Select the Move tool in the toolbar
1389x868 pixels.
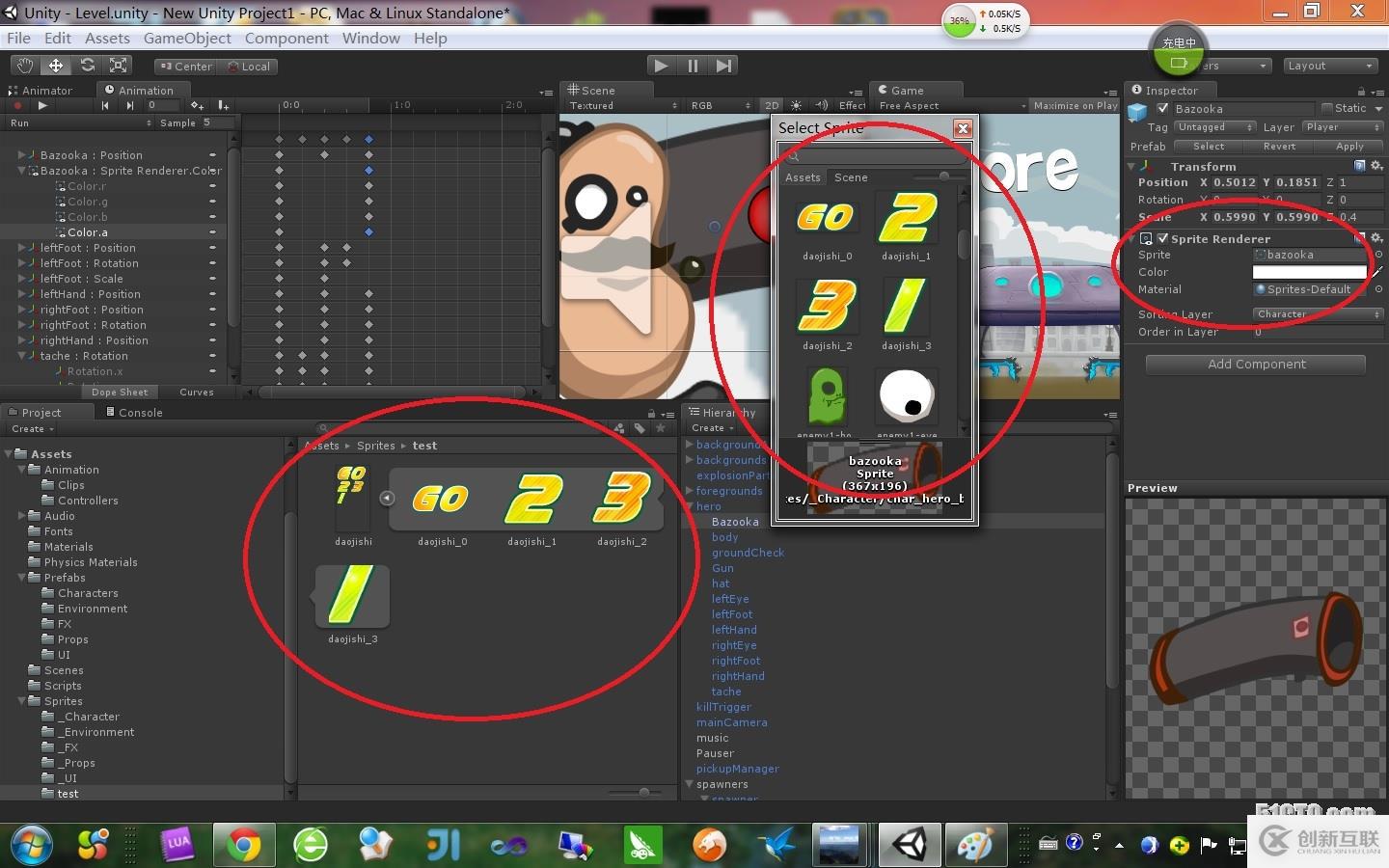point(56,66)
